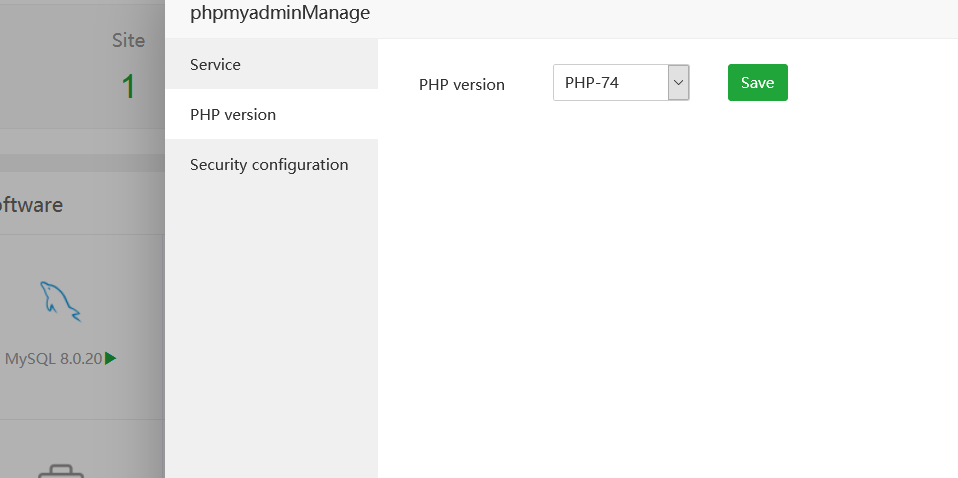958x478 pixels.
Task: Click the Software section heading
Action: pyautogui.click(x=30, y=205)
